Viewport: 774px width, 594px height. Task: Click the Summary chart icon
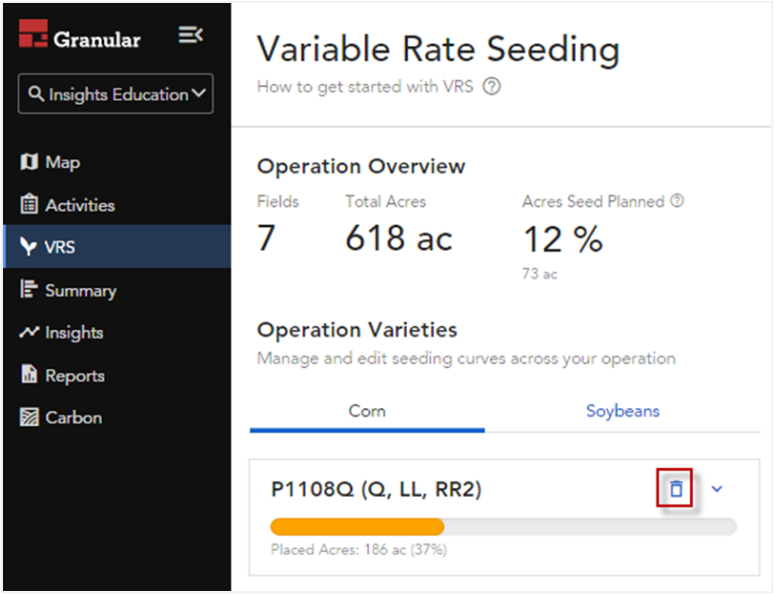coord(29,289)
